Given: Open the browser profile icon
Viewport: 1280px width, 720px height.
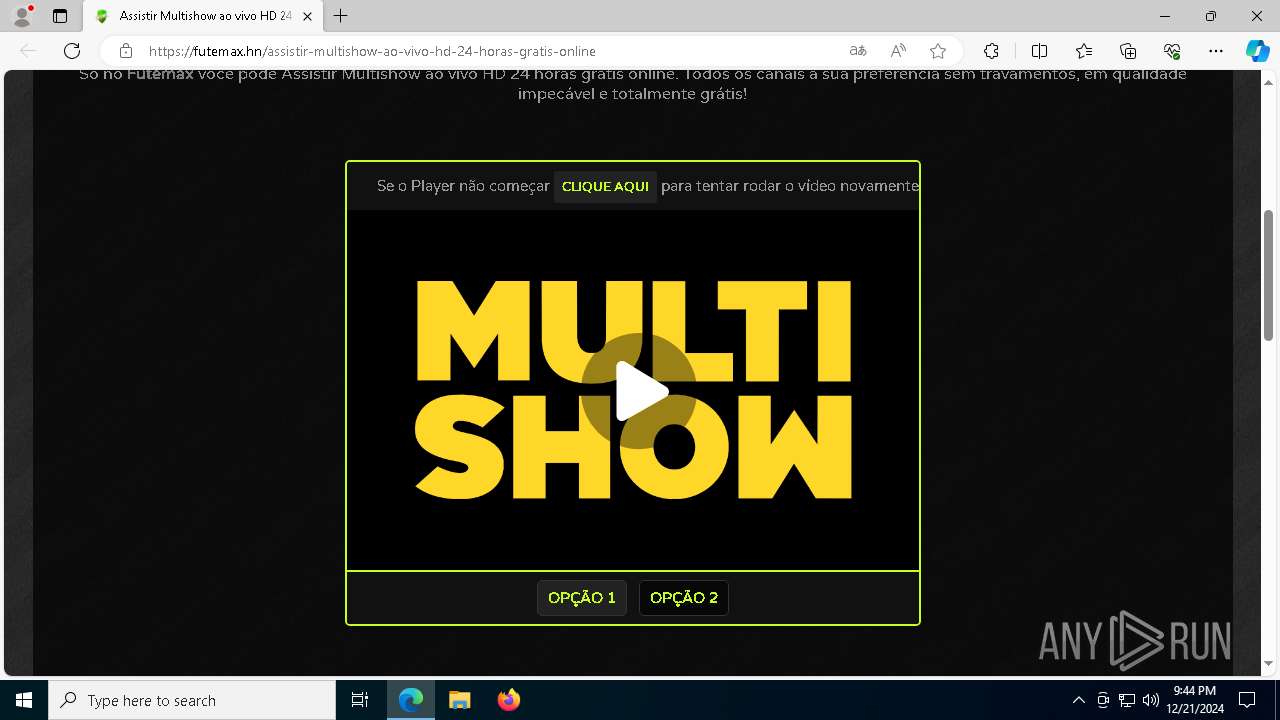Looking at the screenshot, I should click(21, 16).
